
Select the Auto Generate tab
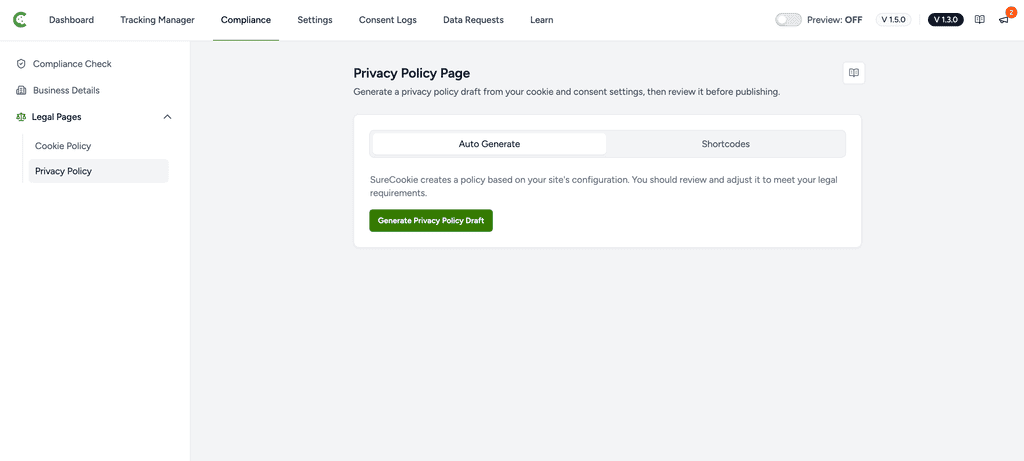(489, 144)
